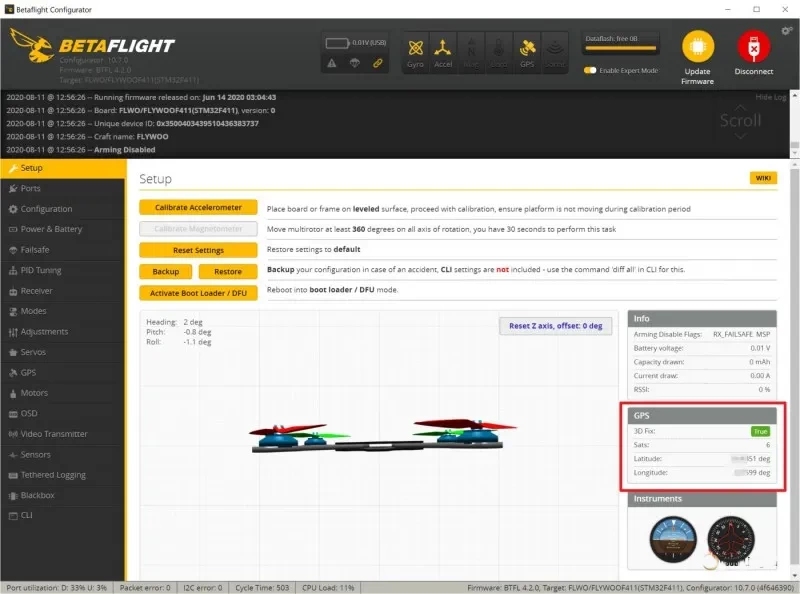Click the GPS icon in the sidebar

pos(13,373)
